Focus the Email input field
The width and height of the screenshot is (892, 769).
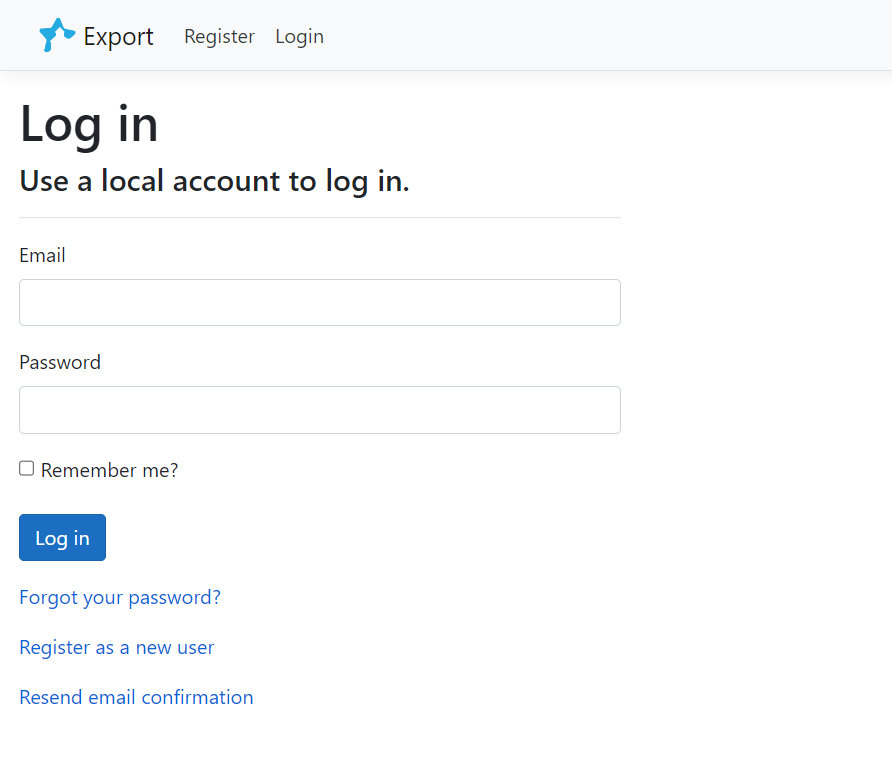click(x=319, y=302)
